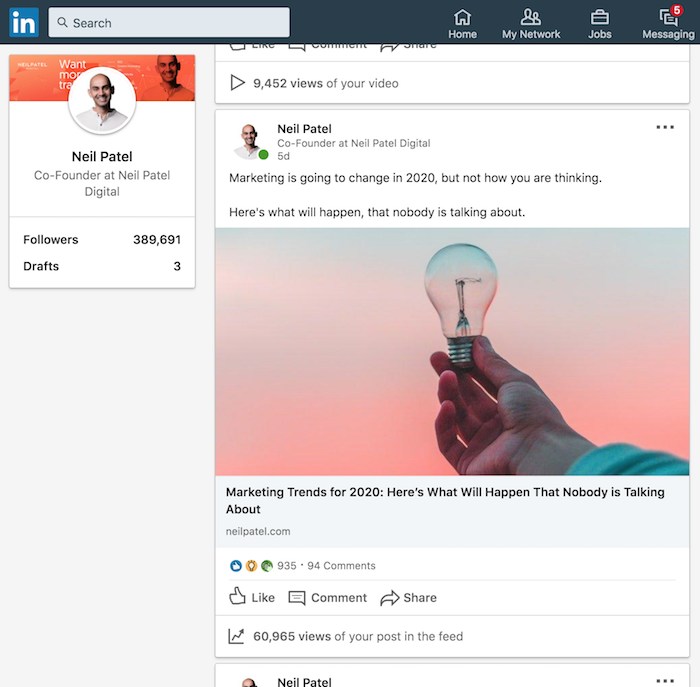The image size is (700, 687).
Task: Click 'Here's what will happen' post text
Action: 377,212
